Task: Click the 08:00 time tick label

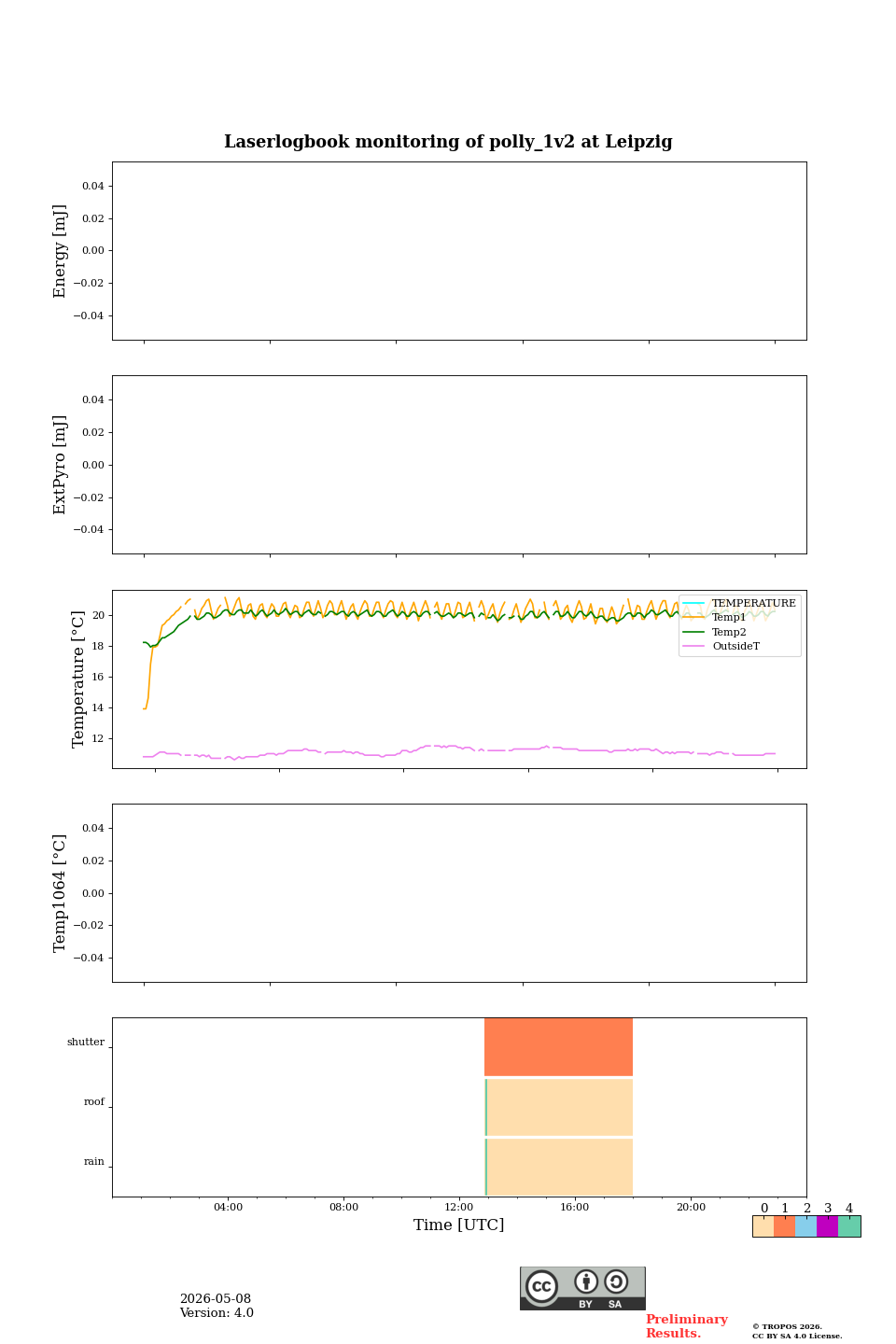Action: (343, 1208)
